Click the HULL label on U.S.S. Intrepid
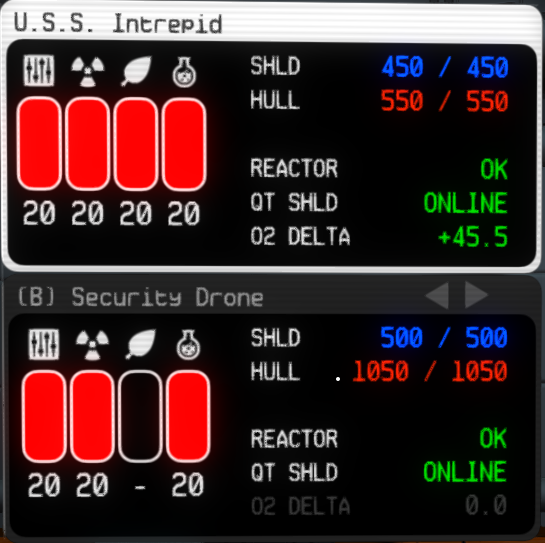 275,100
